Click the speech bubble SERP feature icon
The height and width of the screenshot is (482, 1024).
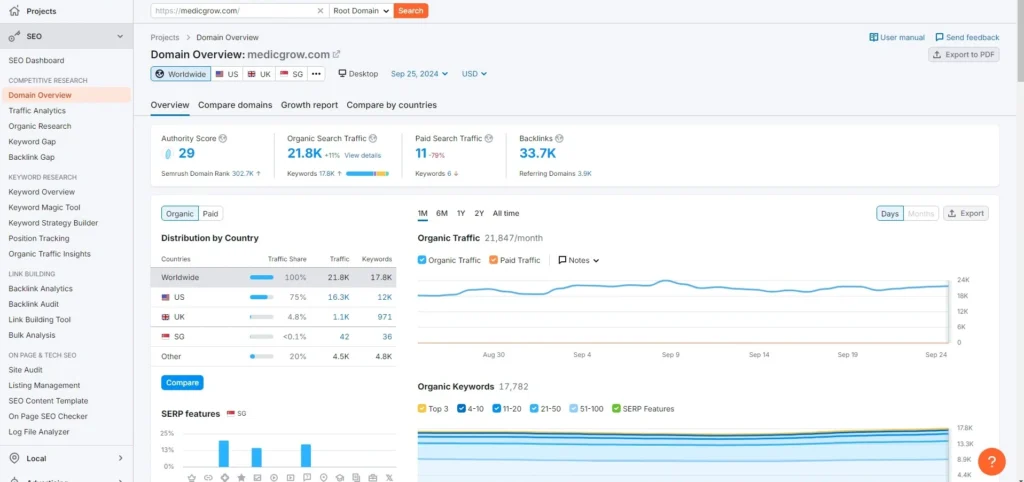(x=307, y=477)
